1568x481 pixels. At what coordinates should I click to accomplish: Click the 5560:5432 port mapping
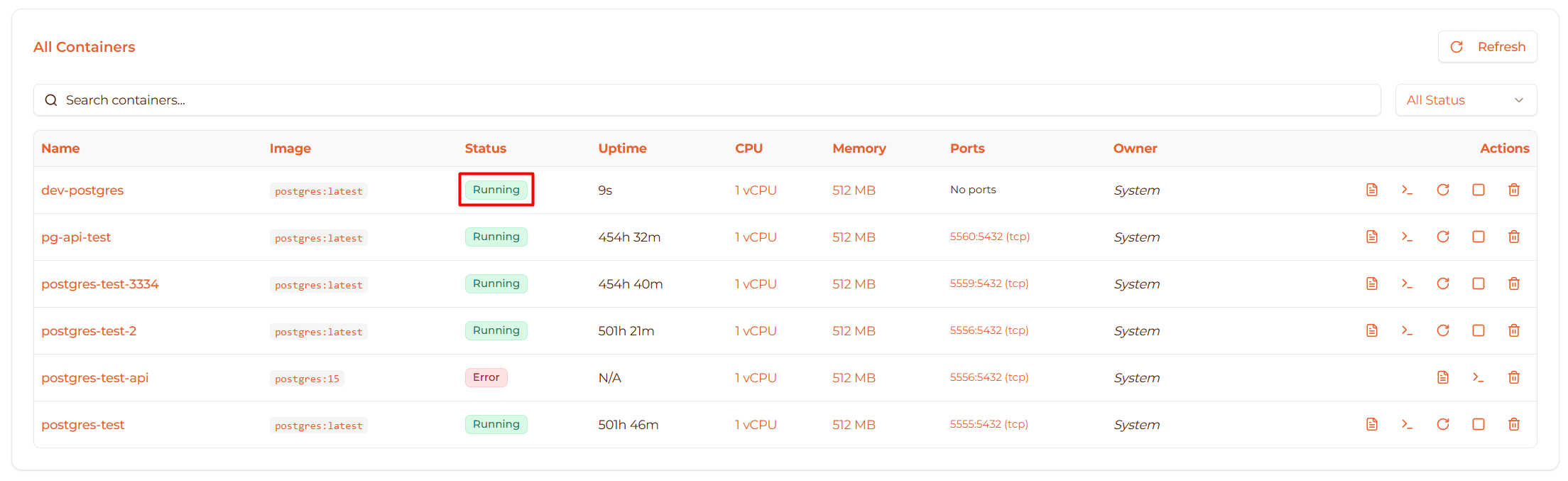click(989, 237)
